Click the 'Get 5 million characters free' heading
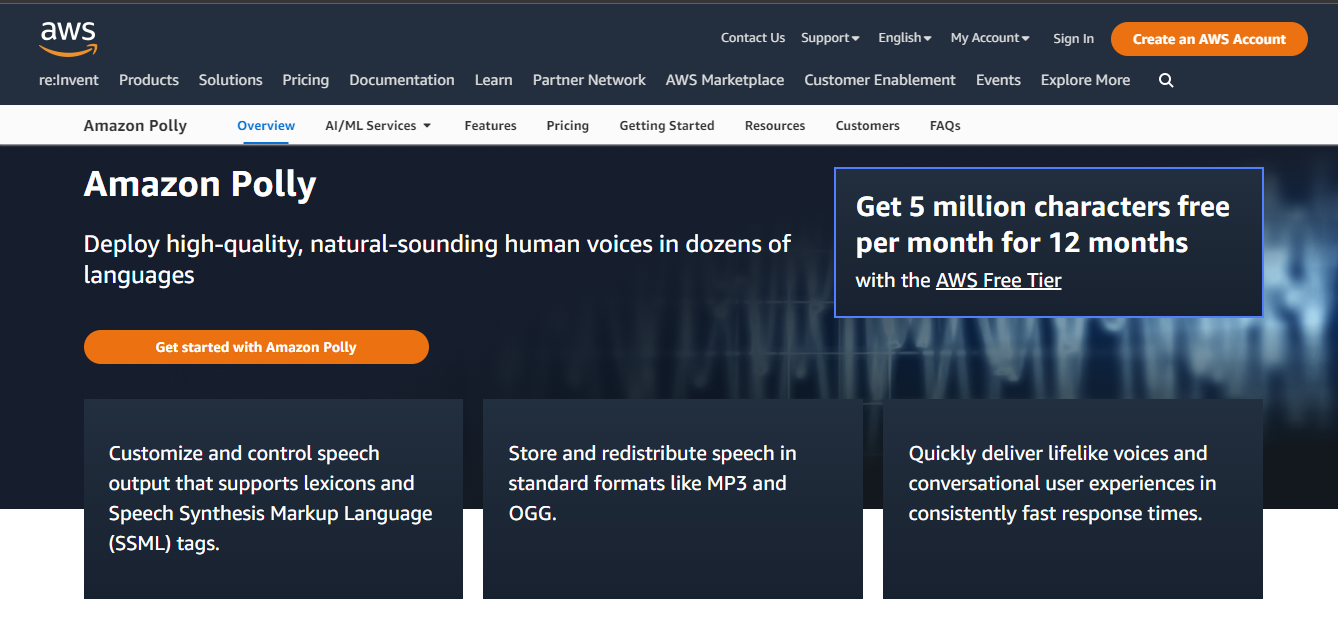 (1043, 224)
